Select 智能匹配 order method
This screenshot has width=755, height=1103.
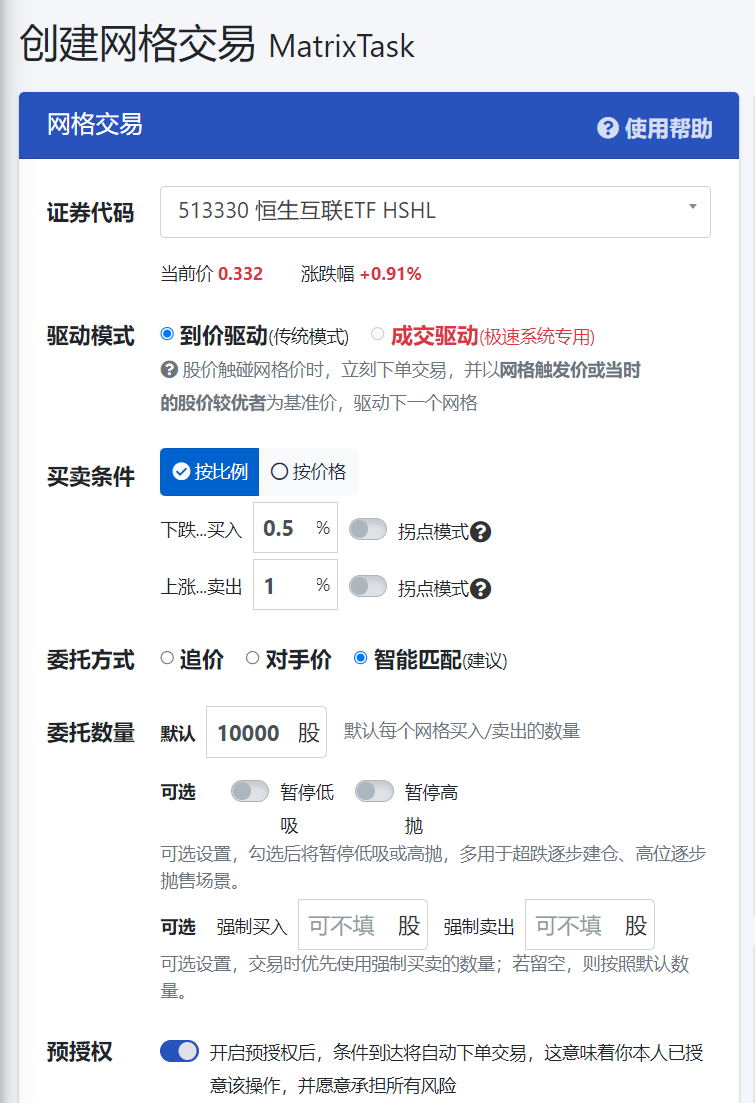(x=361, y=658)
